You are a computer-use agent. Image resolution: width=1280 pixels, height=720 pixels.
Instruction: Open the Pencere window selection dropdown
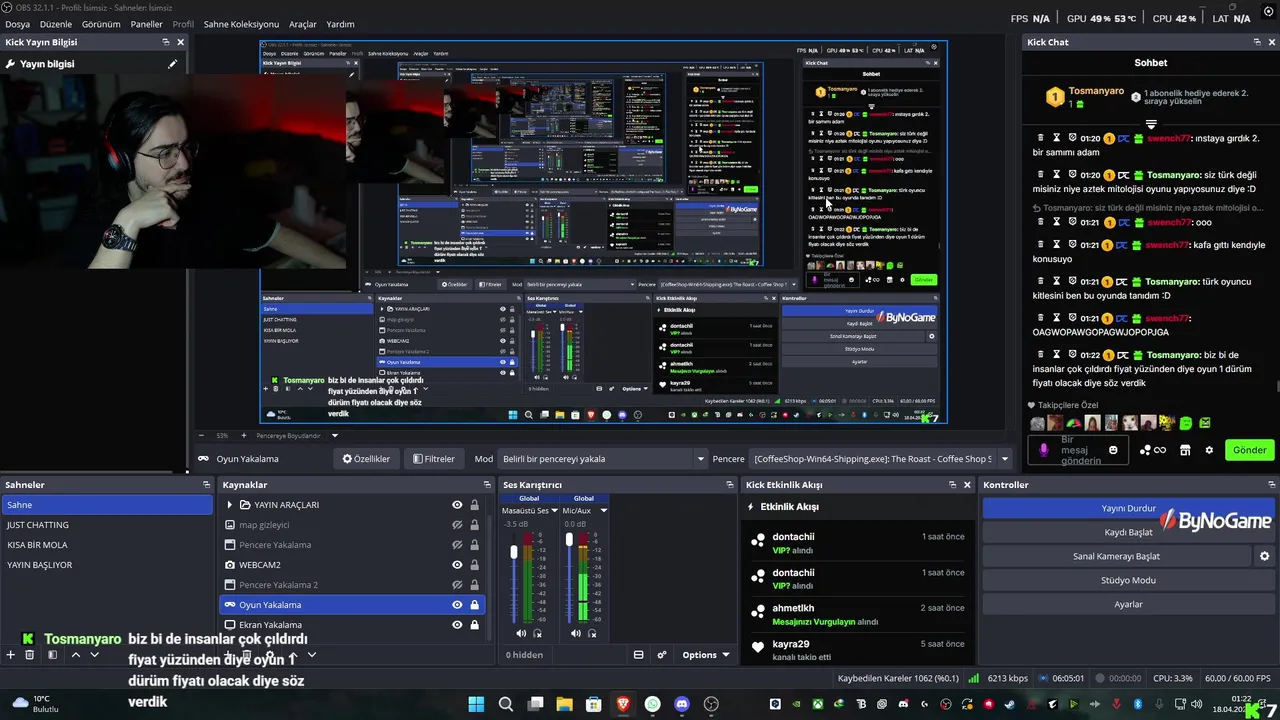point(881,459)
